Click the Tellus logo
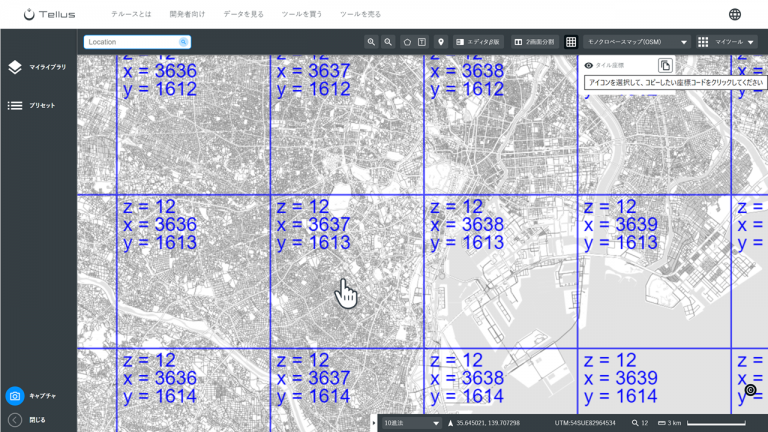The image size is (768, 432). pos(49,14)
